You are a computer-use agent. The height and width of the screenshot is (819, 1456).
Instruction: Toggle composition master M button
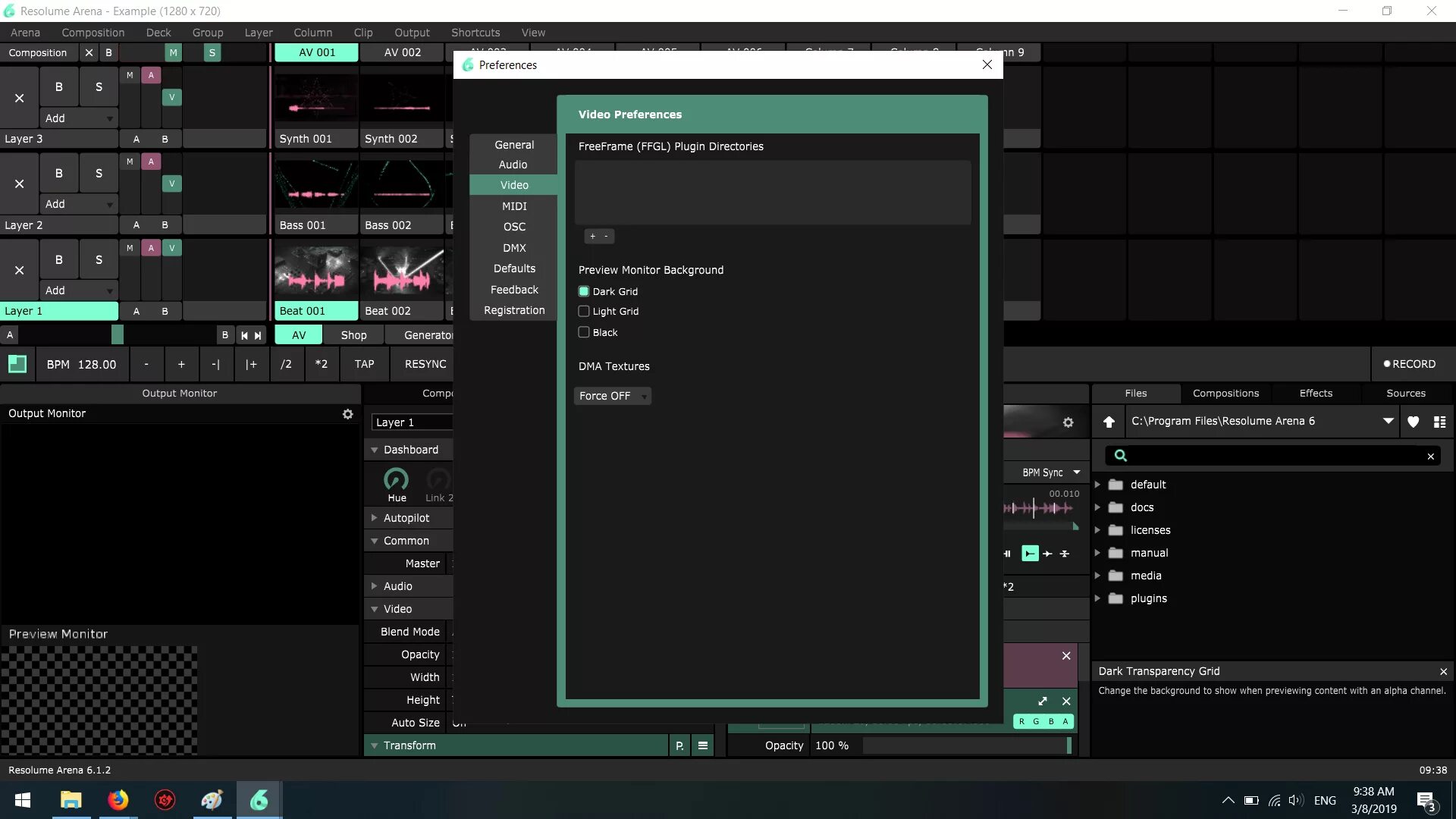[x=173, y=52]
